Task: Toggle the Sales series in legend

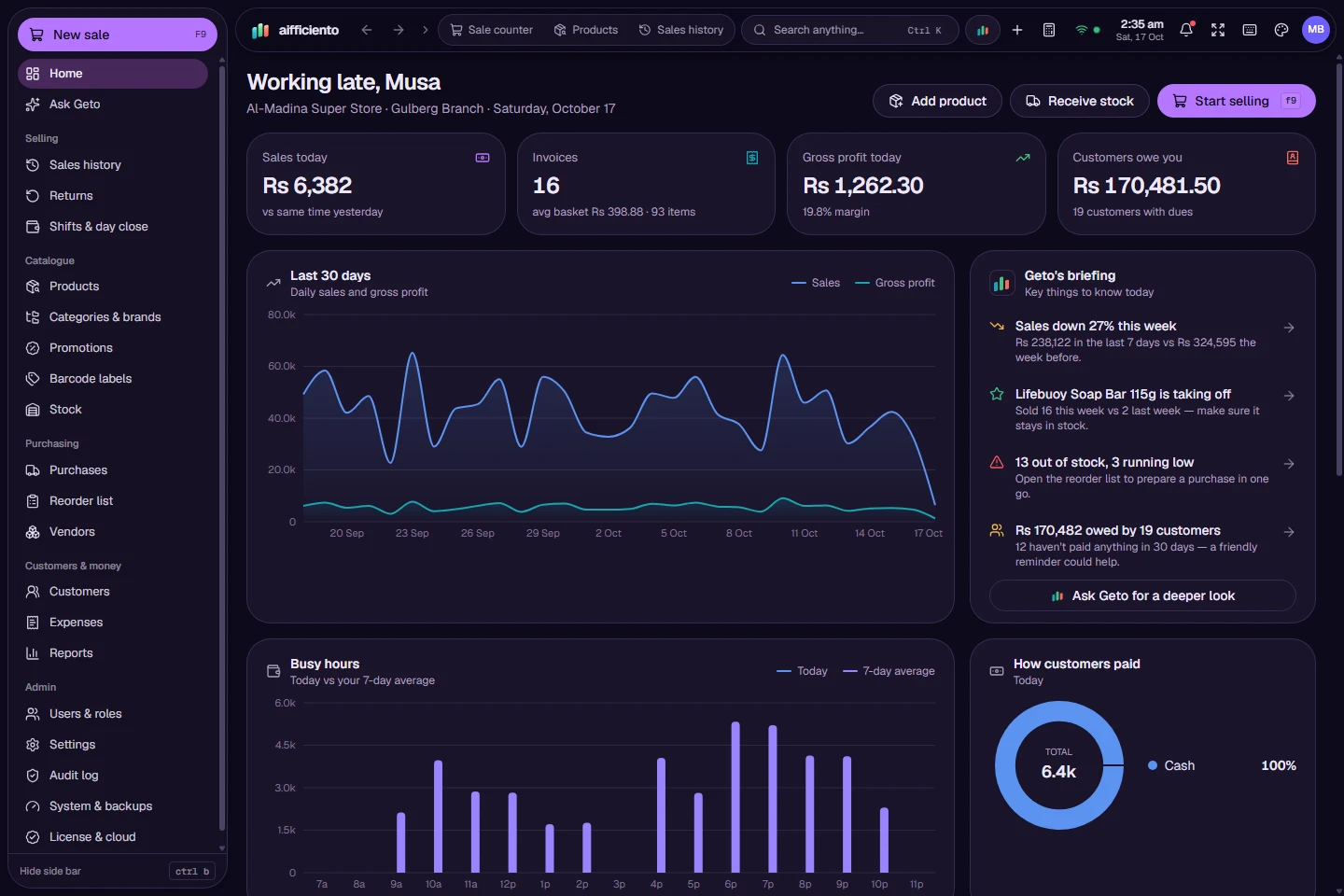Action: click(x=816, y=283)
